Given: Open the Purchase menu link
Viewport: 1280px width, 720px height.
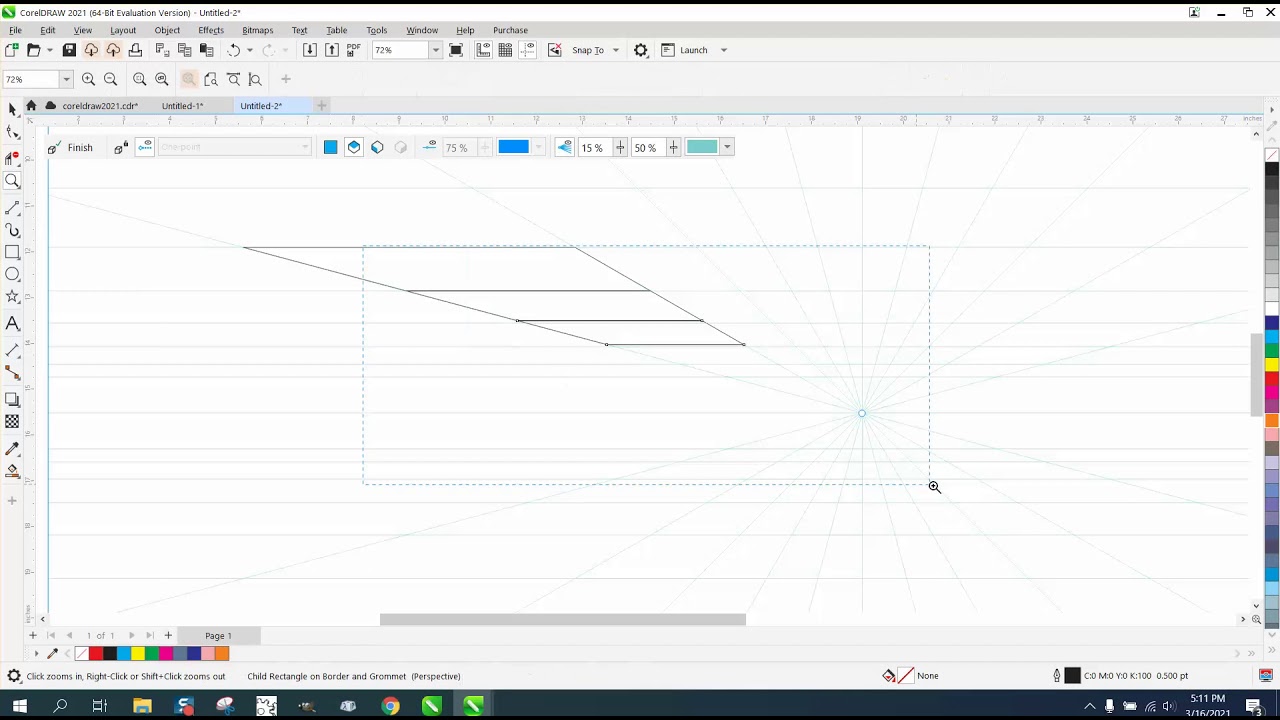Looking at the screenshot, I should click(x=510, y=30).
